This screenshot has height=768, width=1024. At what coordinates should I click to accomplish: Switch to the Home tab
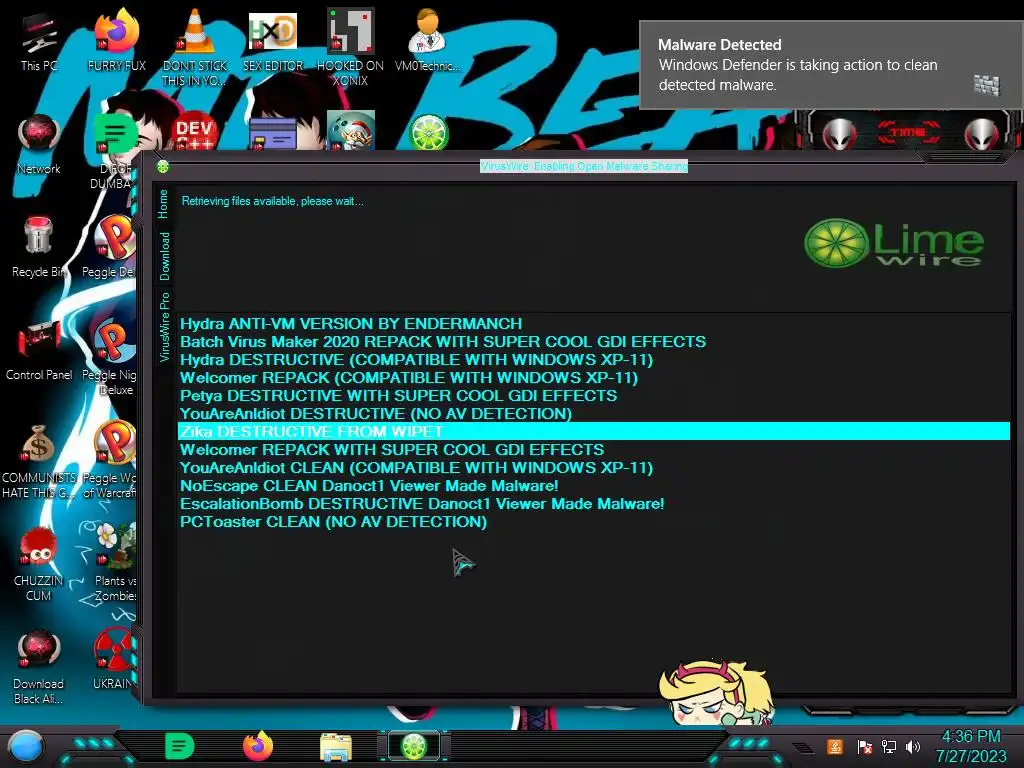tap(163, 204)
